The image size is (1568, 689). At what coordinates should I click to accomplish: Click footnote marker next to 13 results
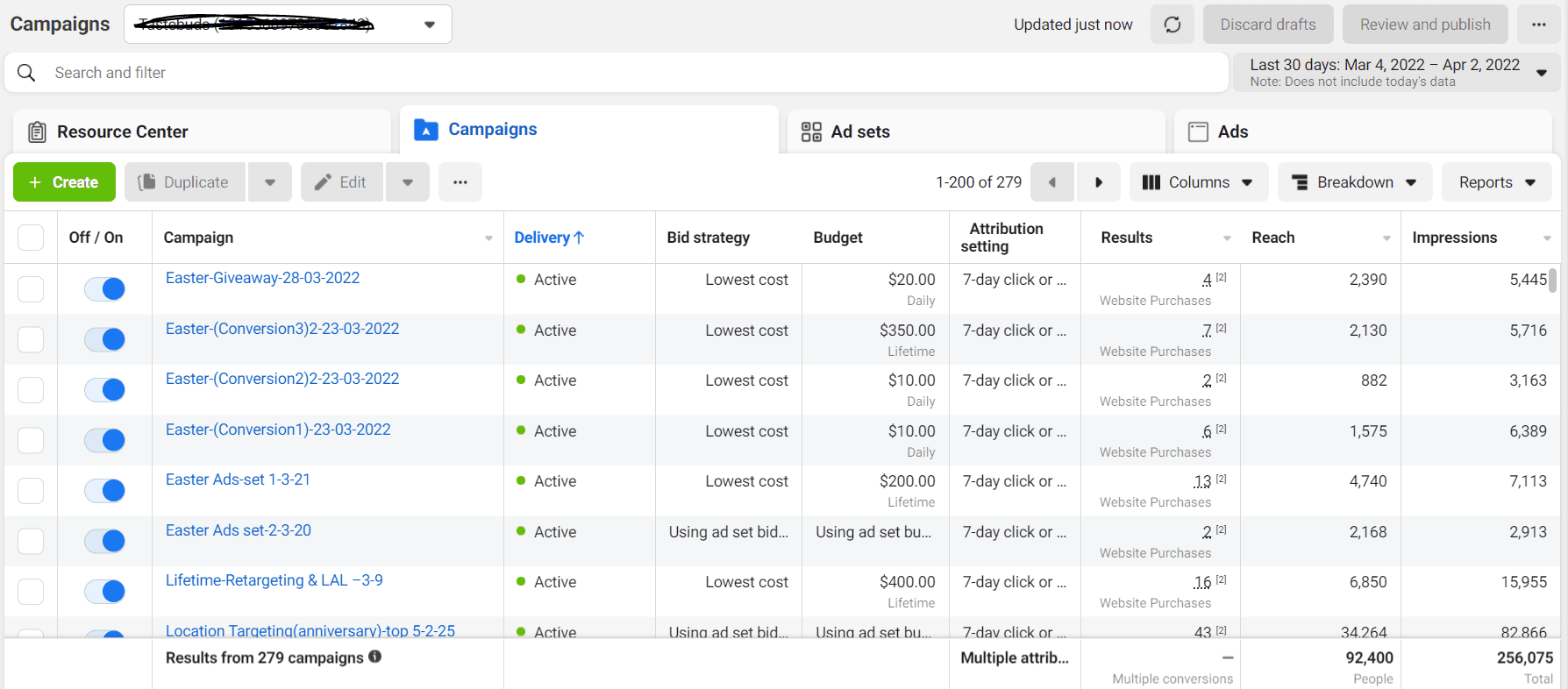tap(1222, 479)
